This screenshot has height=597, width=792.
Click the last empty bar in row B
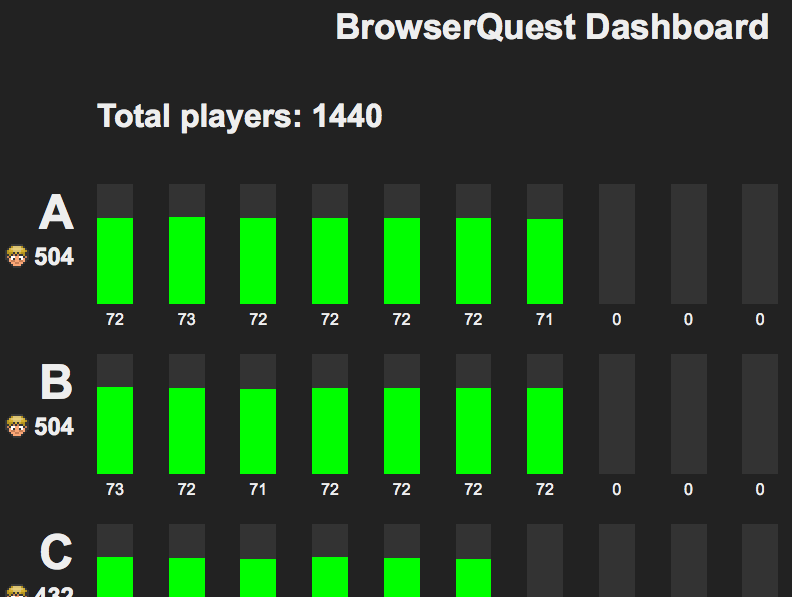[x=760, y=414]
